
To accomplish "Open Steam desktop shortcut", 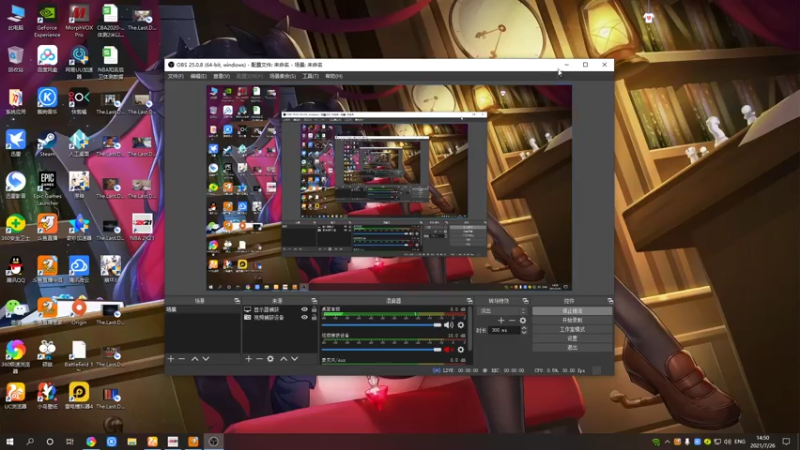I will 47,144.
